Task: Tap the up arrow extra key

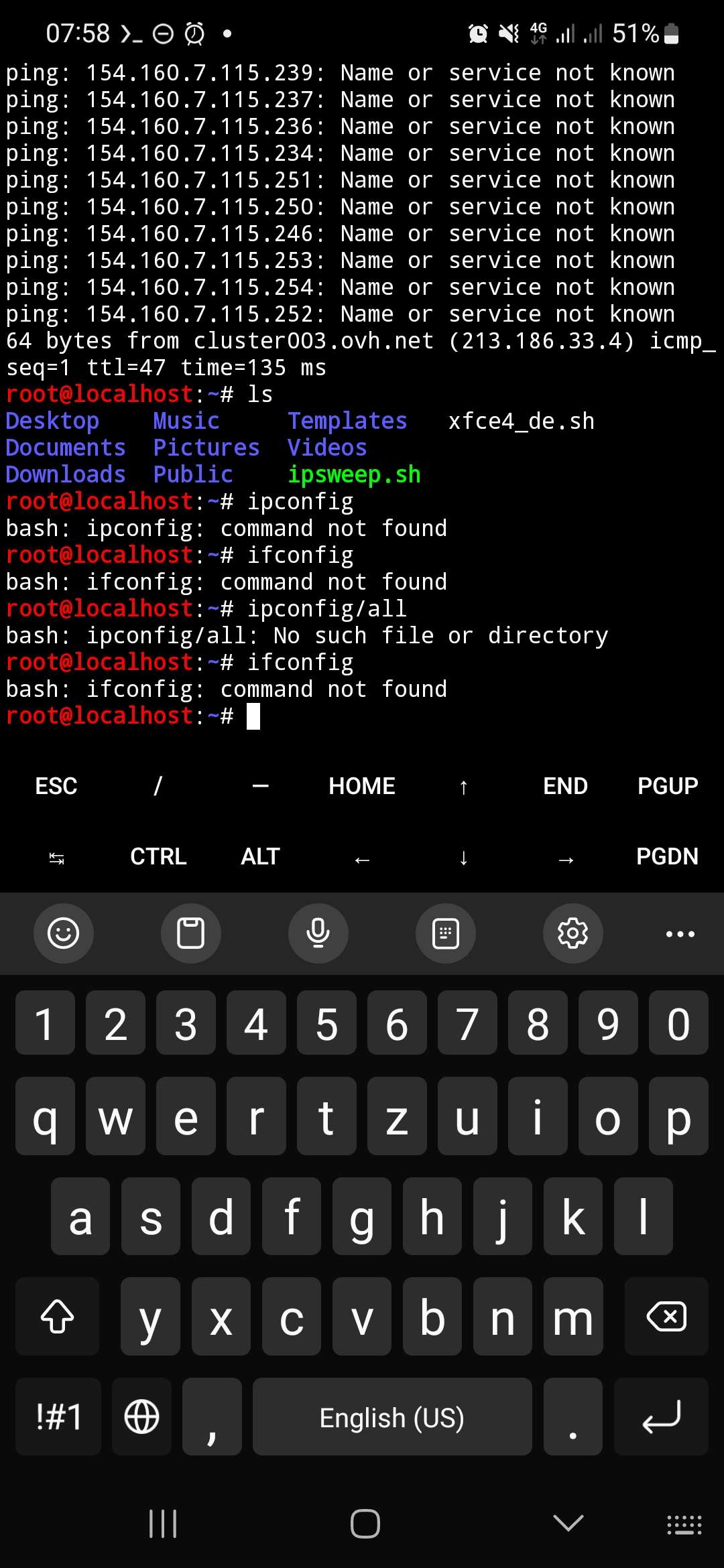Action: (x=464, y=787)
